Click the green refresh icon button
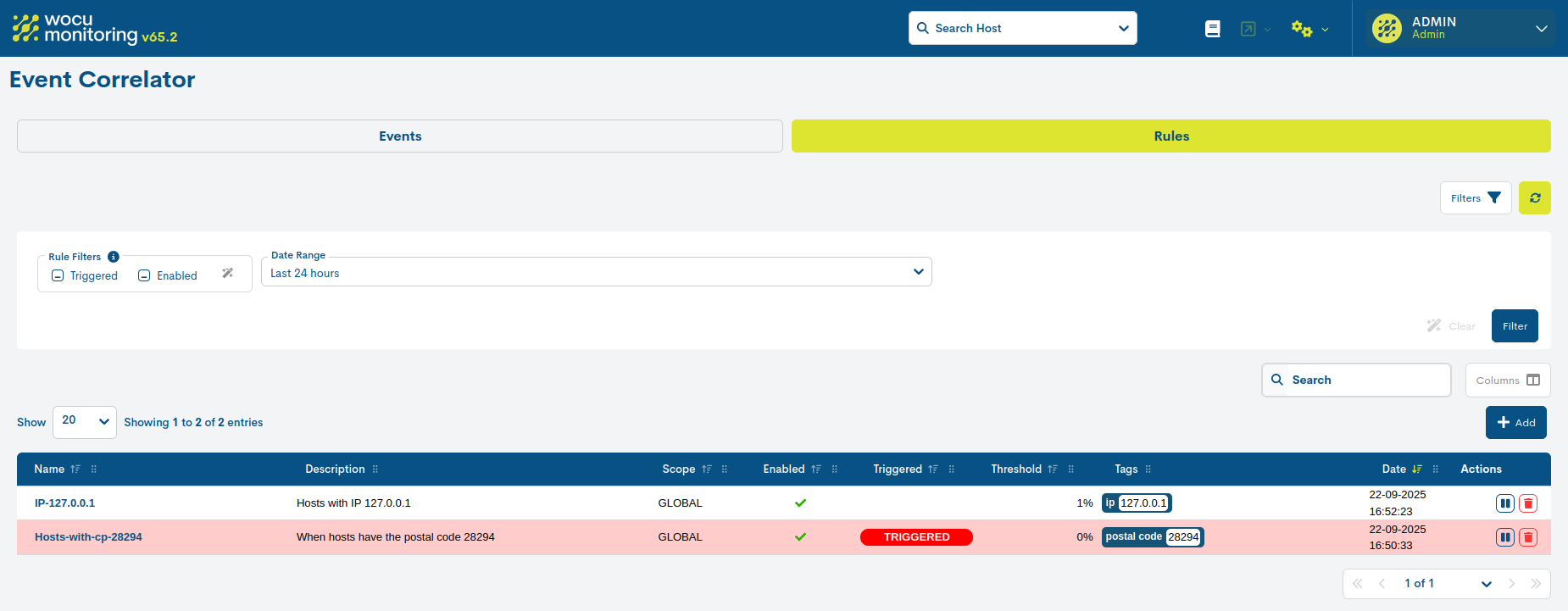This screenshot has height=611, width=1568. tap(1534, 198)
